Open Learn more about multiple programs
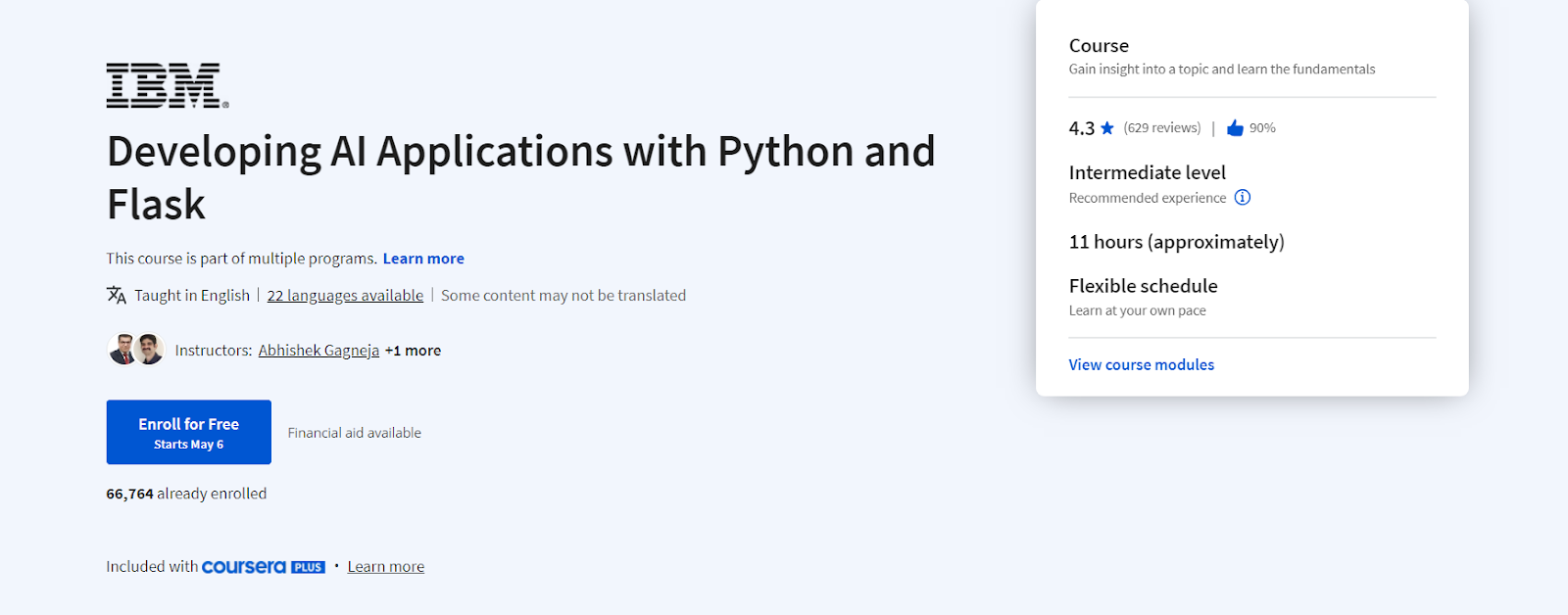The width and height of the screenshot is (1568, 615). point(423,259)
